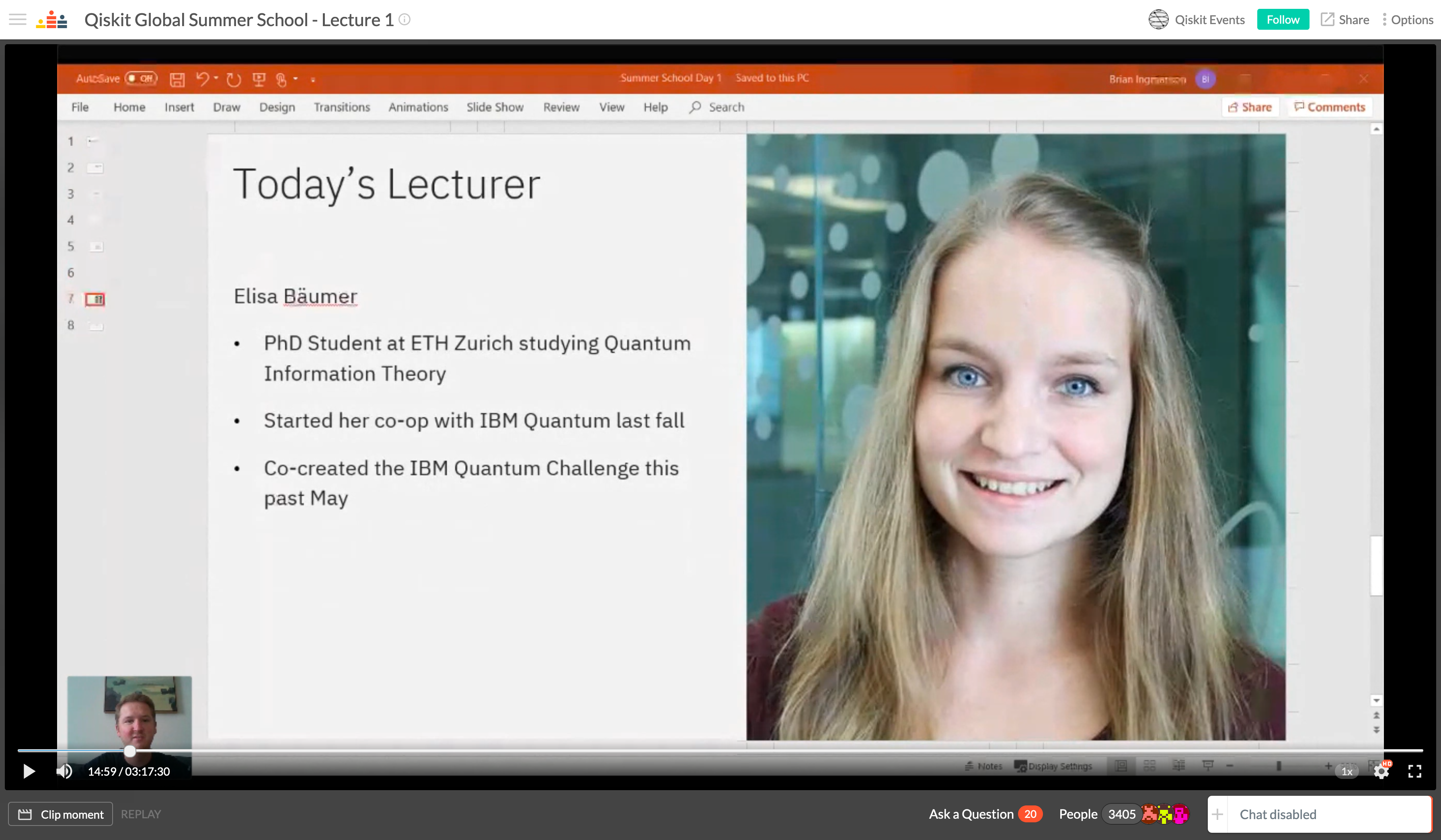This screenshot has width=1441, height=840.
Task: Select slide 5 thumbnail
Action: coord(96,246)
